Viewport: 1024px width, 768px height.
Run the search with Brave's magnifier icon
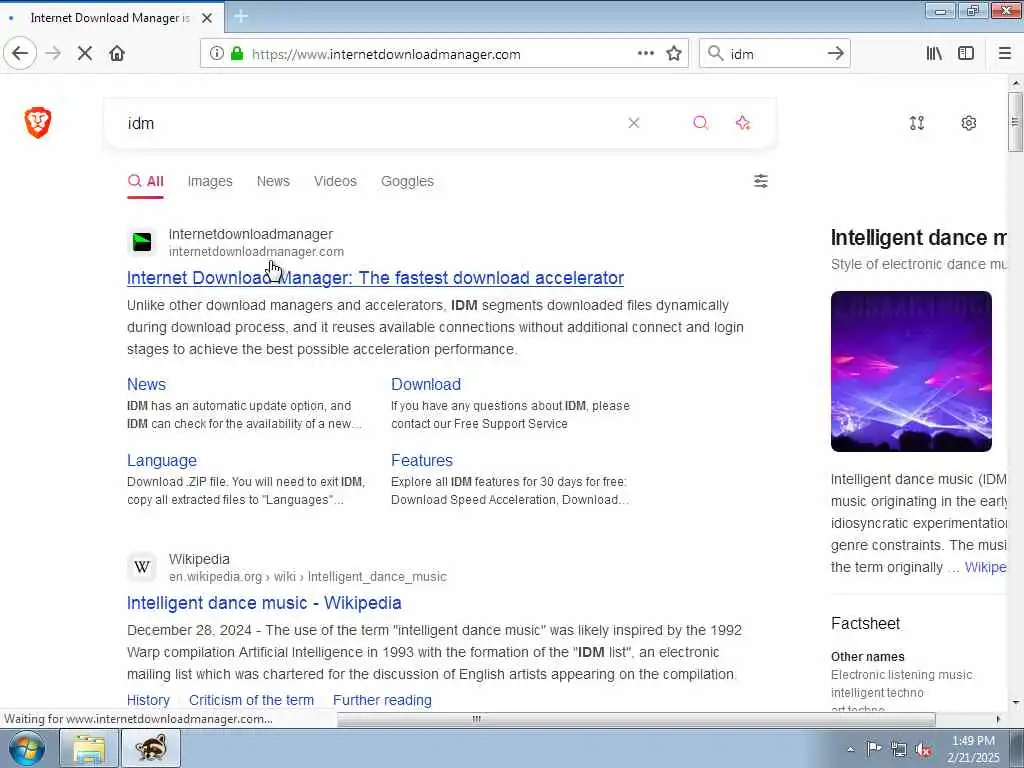coord(700,123)
